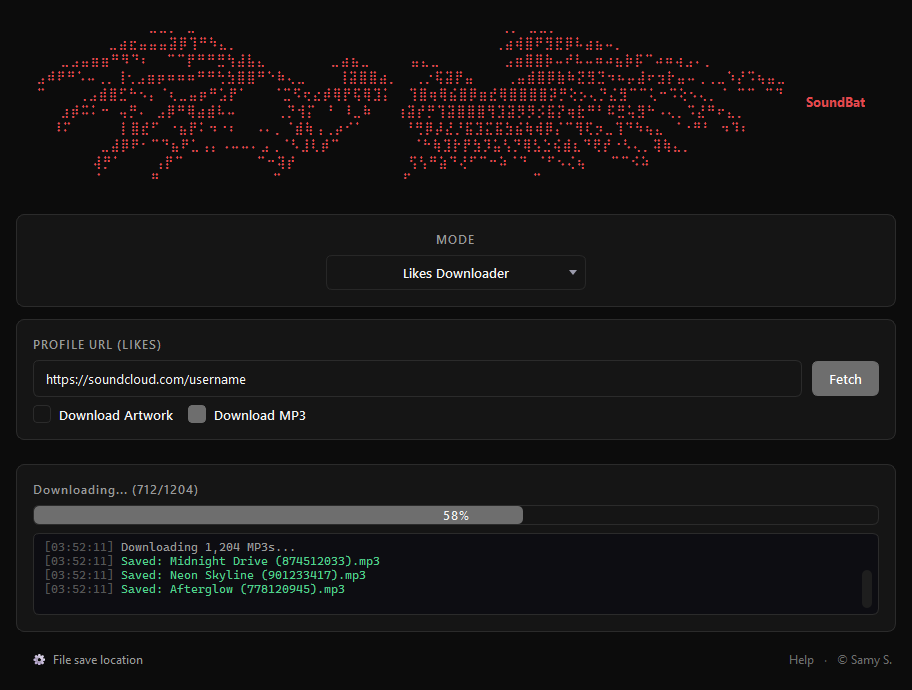Screen dimensions: 912x690
Task: Select log line "Downloading 1,204 MP3s..."
Action: click(208, 547)
